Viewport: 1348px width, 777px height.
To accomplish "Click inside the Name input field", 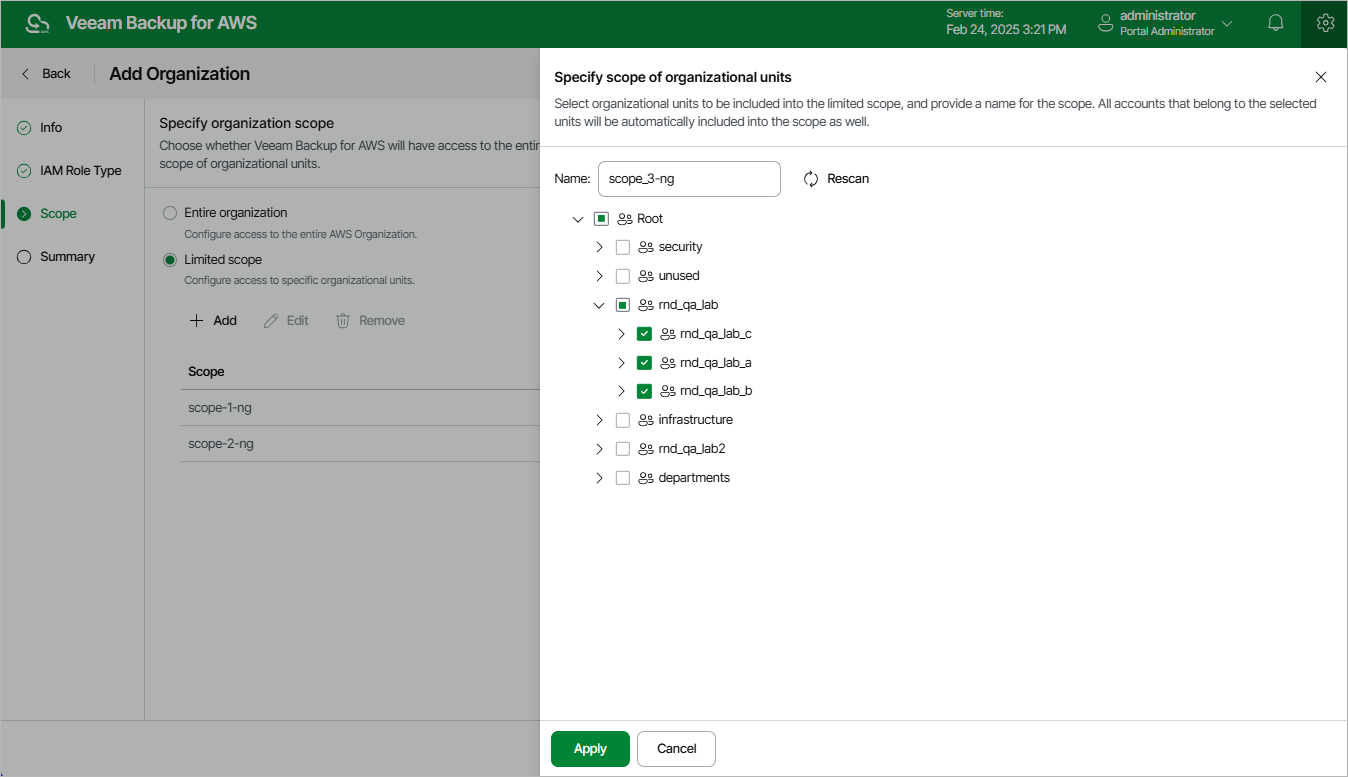I will click(x=688, y=178).
